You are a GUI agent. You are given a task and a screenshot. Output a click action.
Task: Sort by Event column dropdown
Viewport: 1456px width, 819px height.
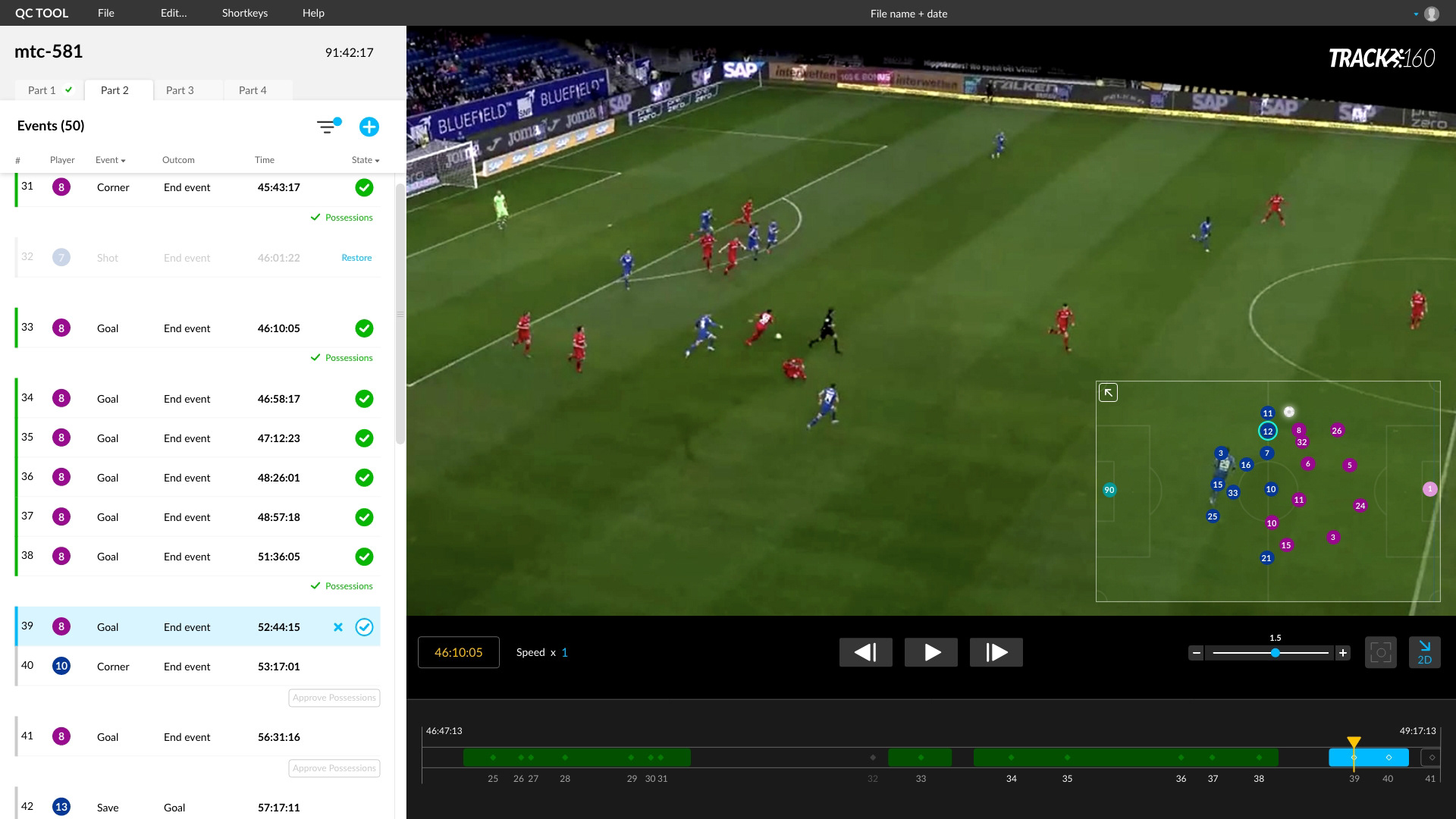(111, 160)
